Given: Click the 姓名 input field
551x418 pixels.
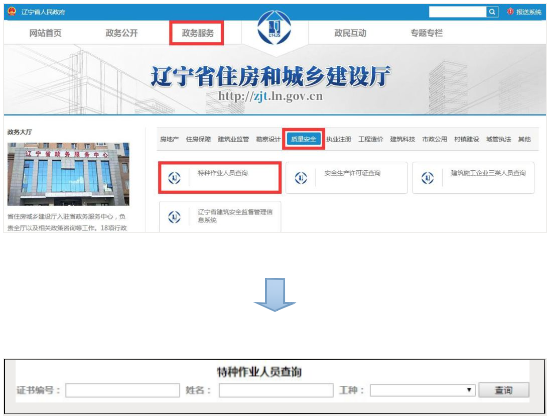Looking at the screenshot, I should tap(276, 390).
